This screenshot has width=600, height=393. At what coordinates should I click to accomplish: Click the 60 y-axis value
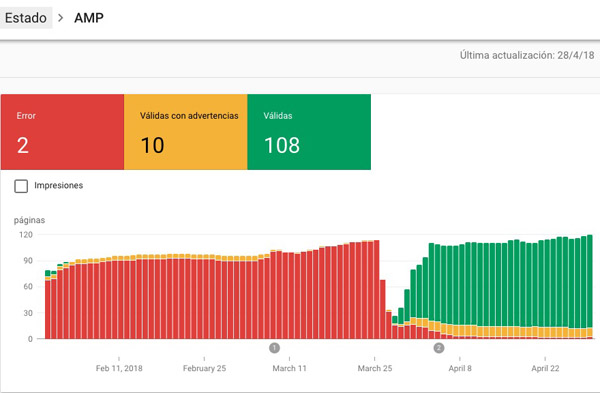point(28,287)
